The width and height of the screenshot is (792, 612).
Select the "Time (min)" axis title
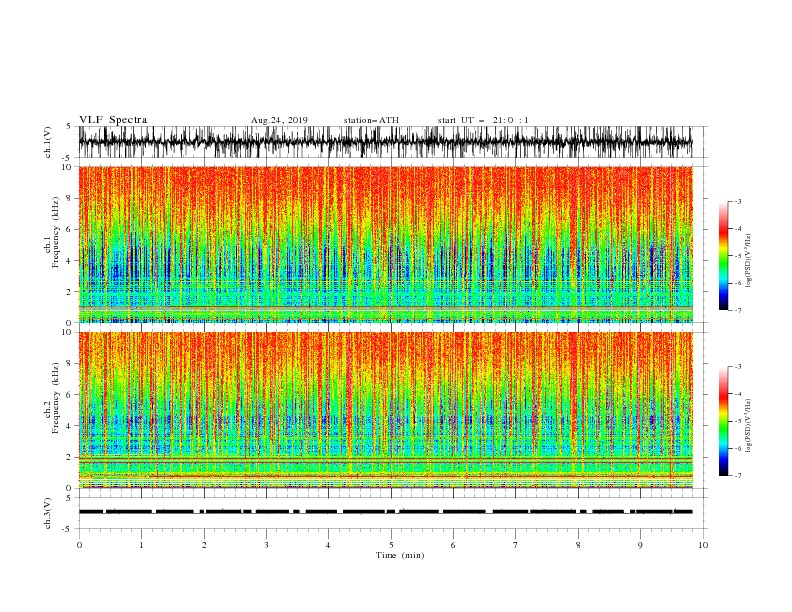tap(400, 555)
